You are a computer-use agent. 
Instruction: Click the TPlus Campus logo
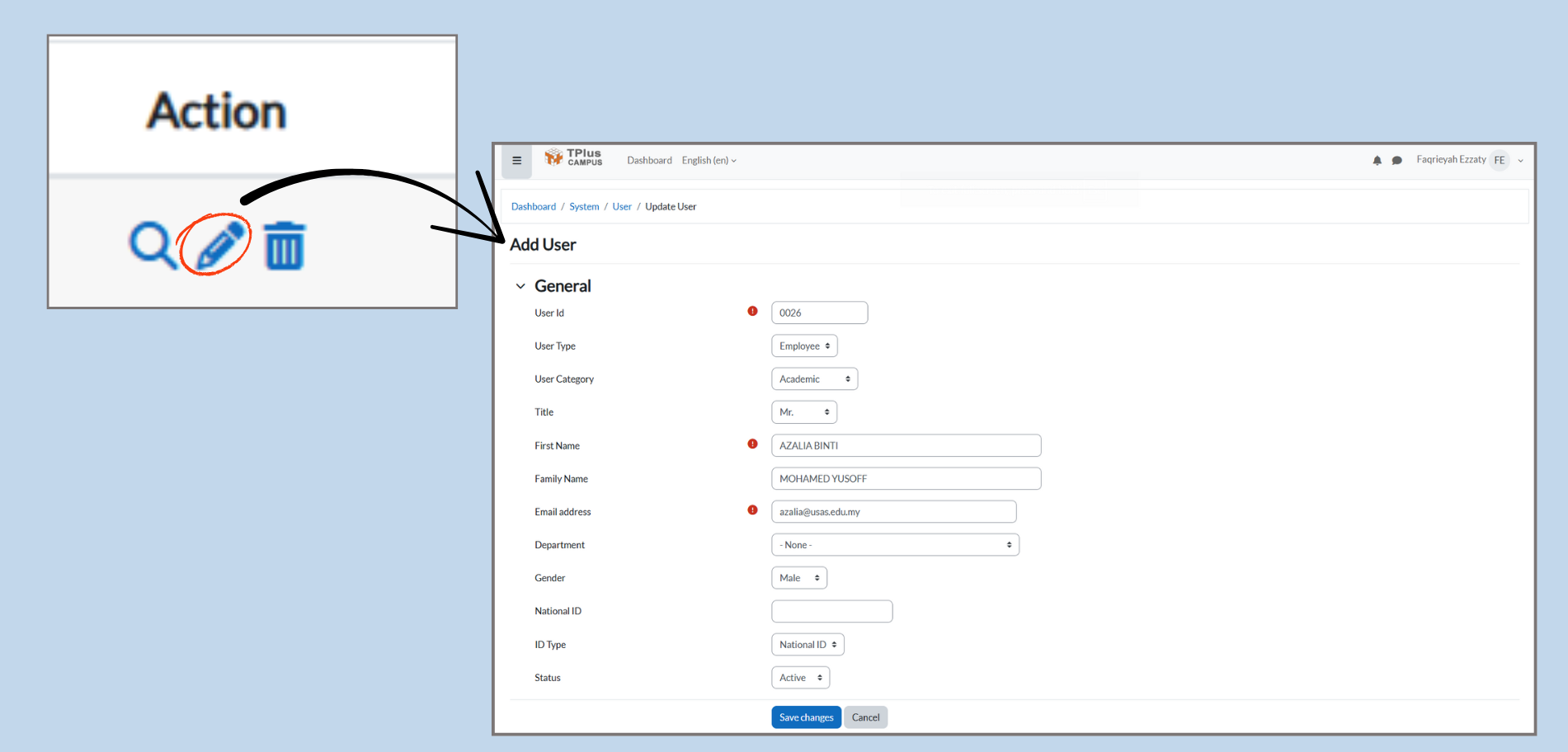click(574, 157)
